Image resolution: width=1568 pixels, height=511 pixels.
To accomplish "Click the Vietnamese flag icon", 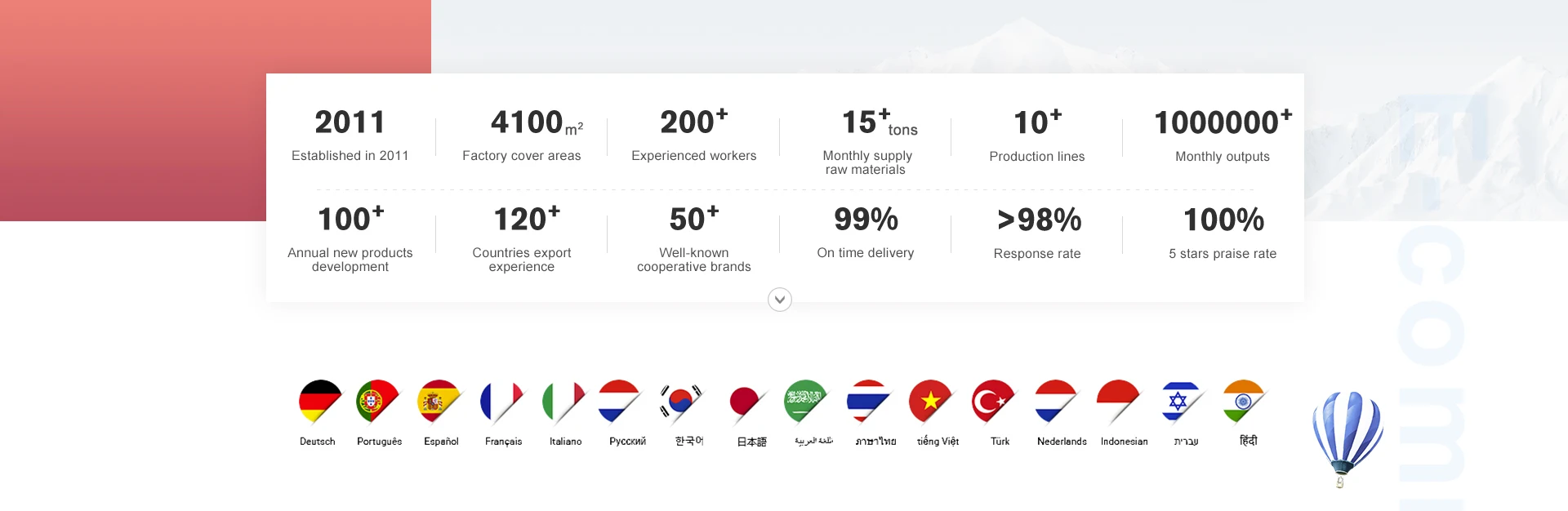I will pyautogui.click(x=929, y=401).
